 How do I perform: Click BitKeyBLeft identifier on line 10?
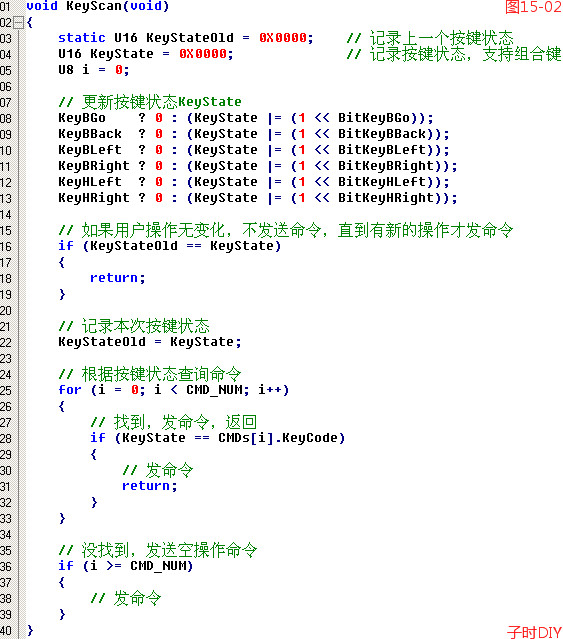(x=382, y=150)
